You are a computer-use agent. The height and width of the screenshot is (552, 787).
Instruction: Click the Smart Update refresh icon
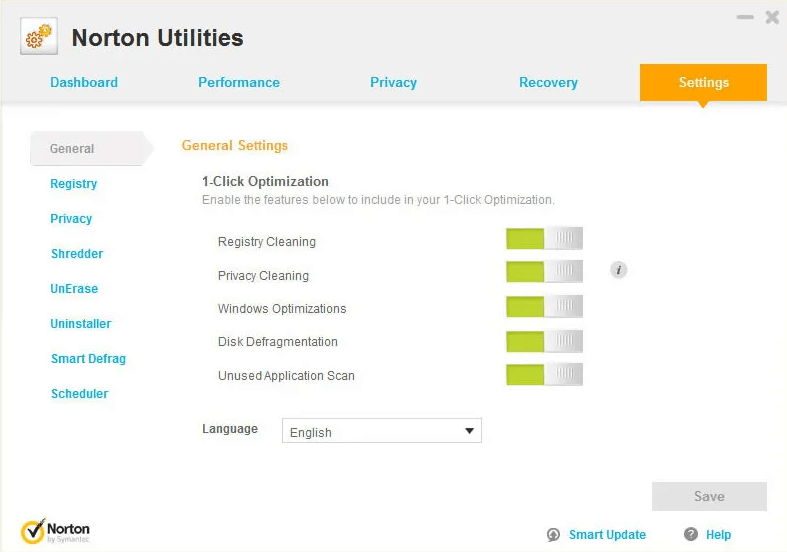click(x=553, y=535)
